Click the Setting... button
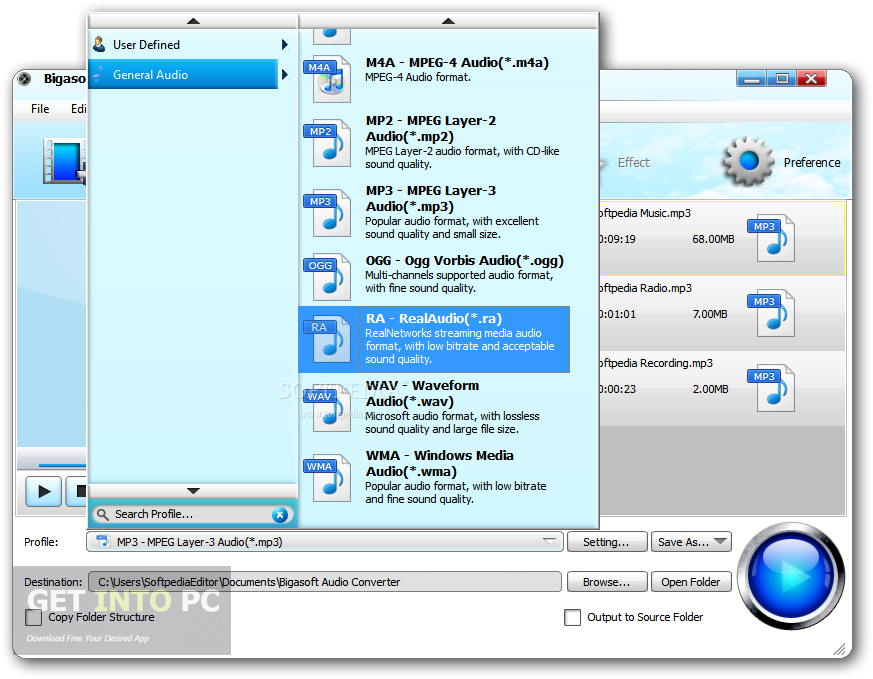The image size is (873, 679). [607, 542]
